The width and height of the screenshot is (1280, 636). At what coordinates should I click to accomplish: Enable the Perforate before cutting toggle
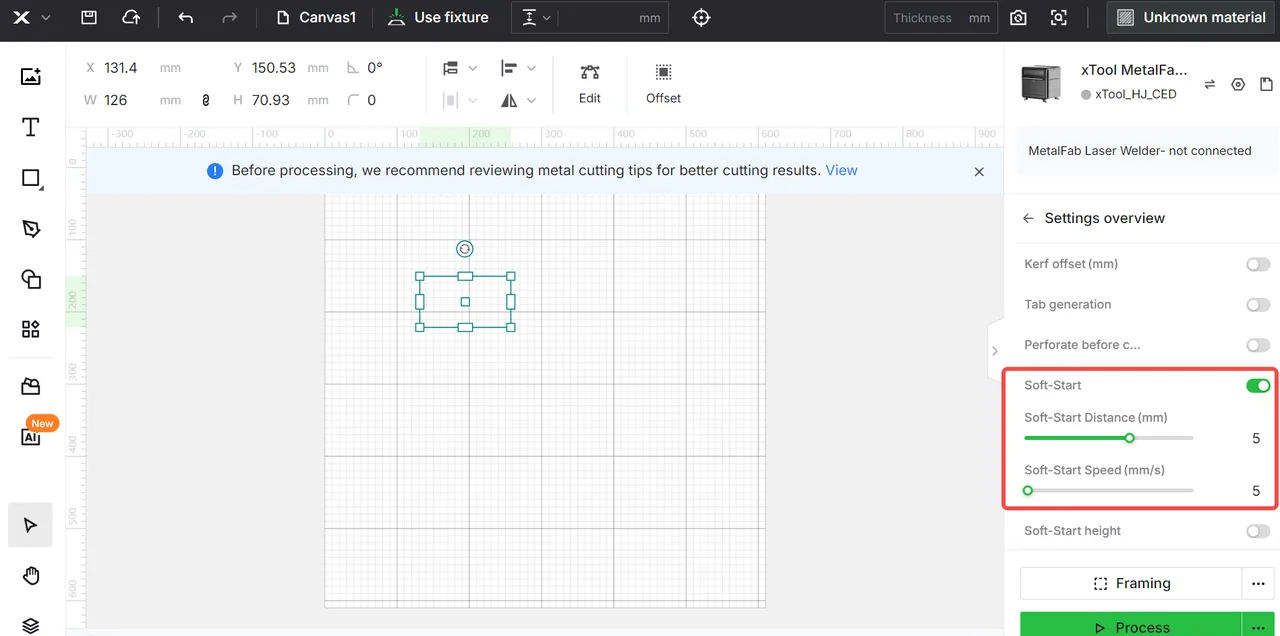[1258, 345]
